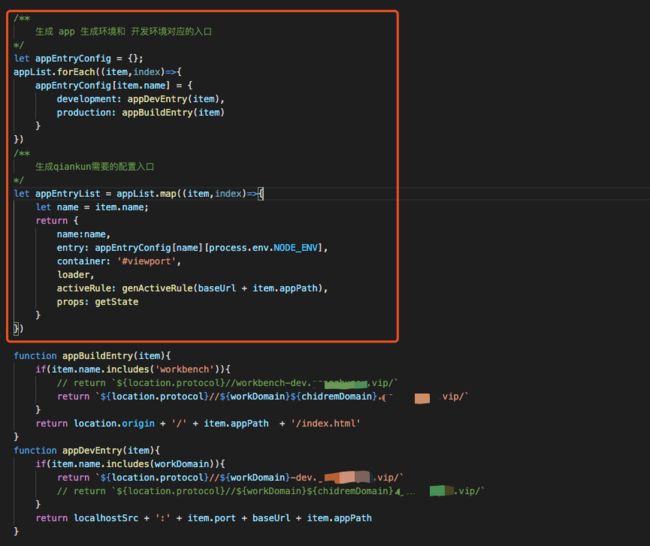Click the 'activeRule: genActiveRule' line
The width and height of the screenshot is (650, 546).
(192, 289)
